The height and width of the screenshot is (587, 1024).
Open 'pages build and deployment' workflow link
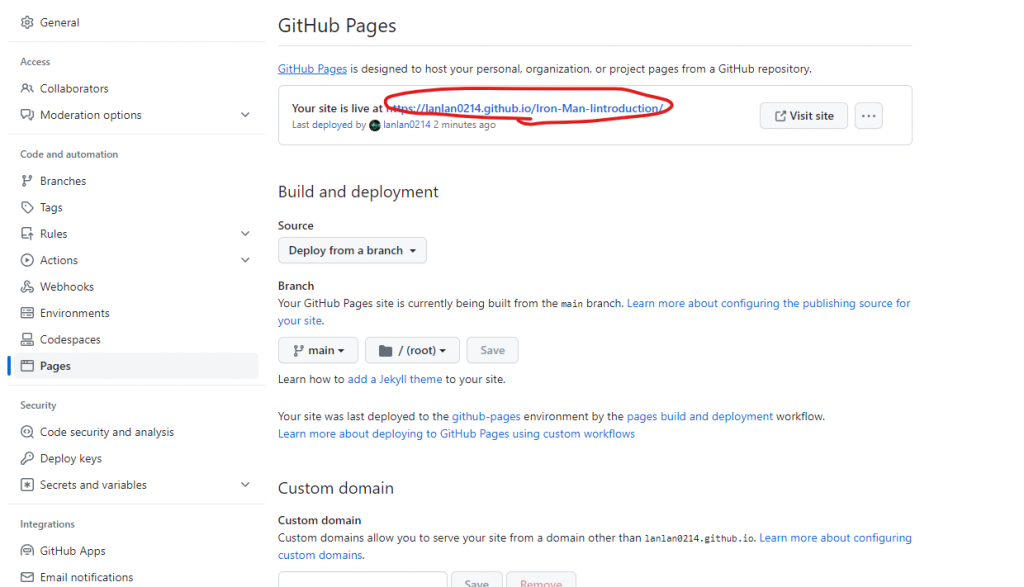[699, 417]
